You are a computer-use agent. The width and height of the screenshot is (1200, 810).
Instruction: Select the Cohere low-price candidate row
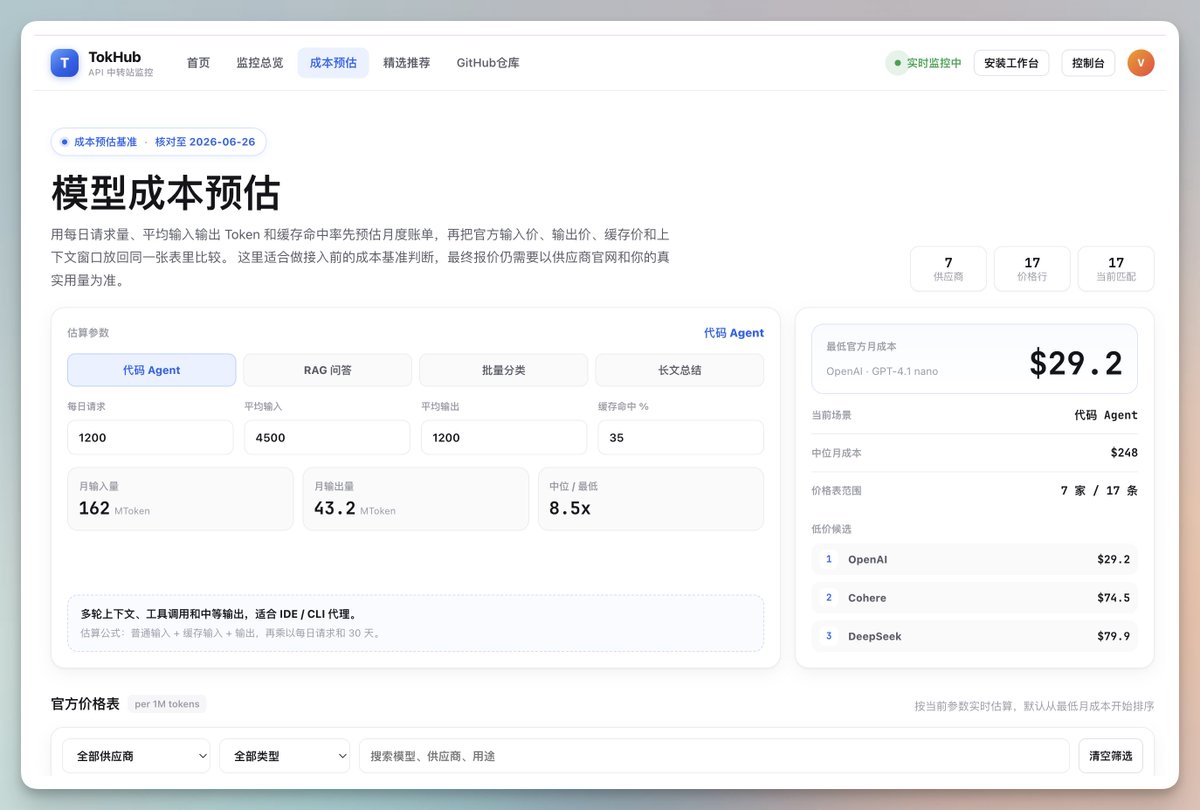(x=974, y=598)
